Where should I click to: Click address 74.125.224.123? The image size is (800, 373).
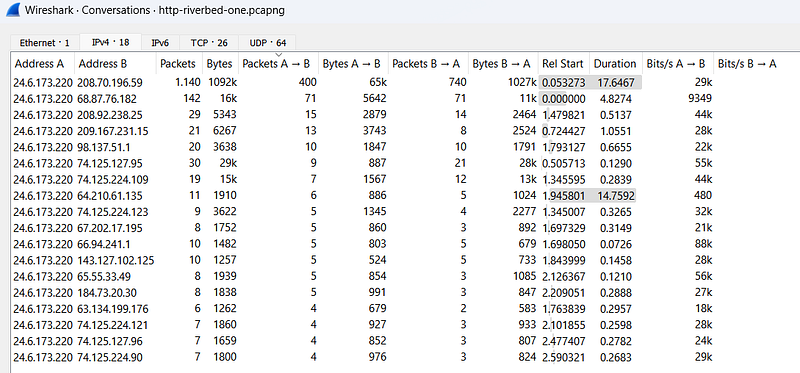pyautogui.click(x=112, y=212)
